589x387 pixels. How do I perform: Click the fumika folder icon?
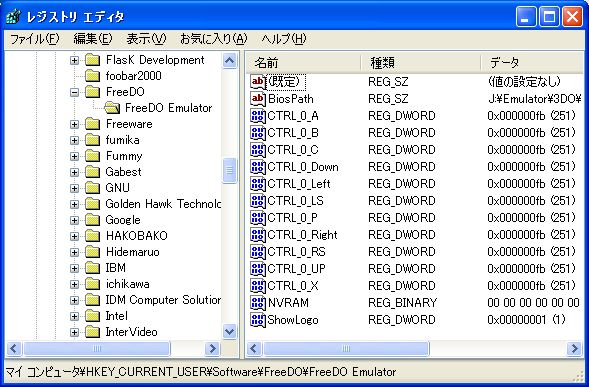(x=92, y=140)
